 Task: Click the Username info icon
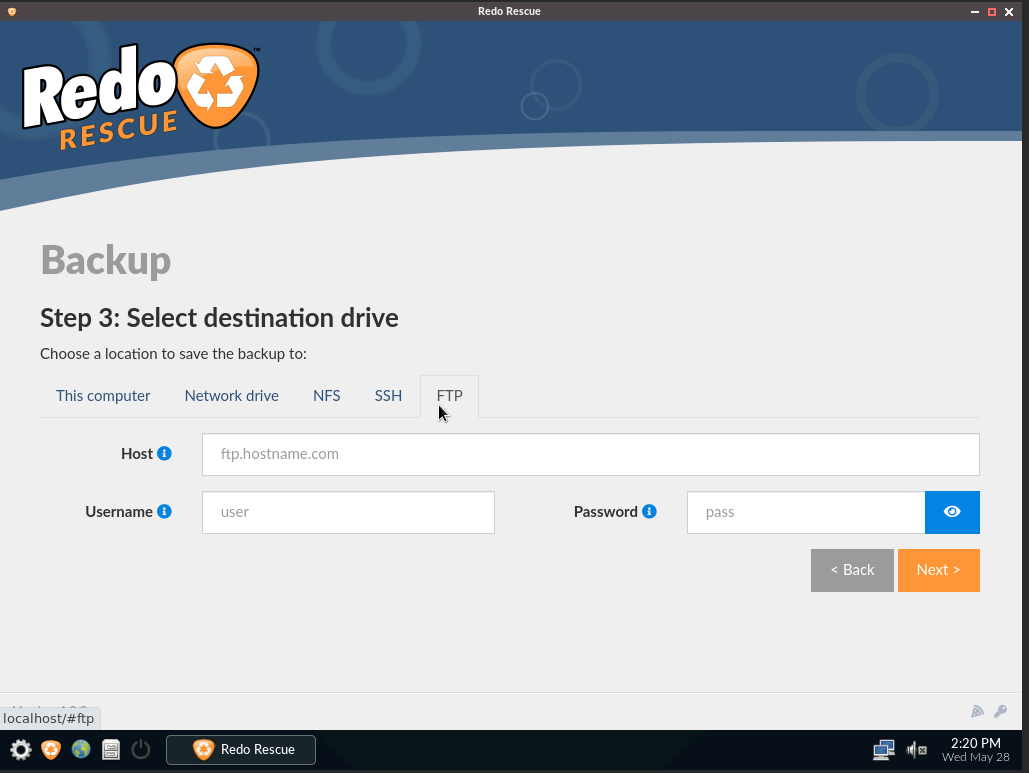point(165,511)
